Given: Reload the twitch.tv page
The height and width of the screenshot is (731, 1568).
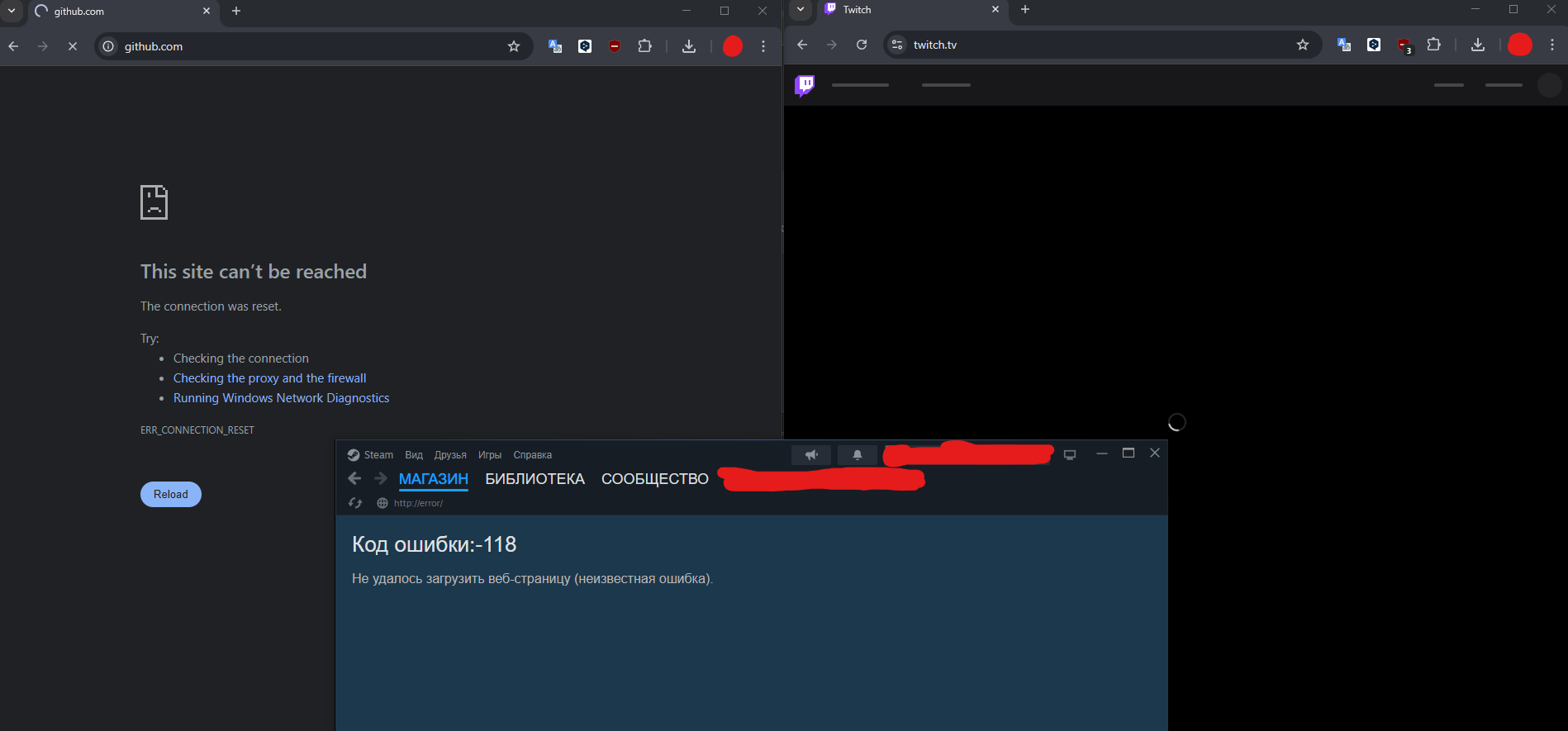Looking at the screenshot, I should point(862,45).
